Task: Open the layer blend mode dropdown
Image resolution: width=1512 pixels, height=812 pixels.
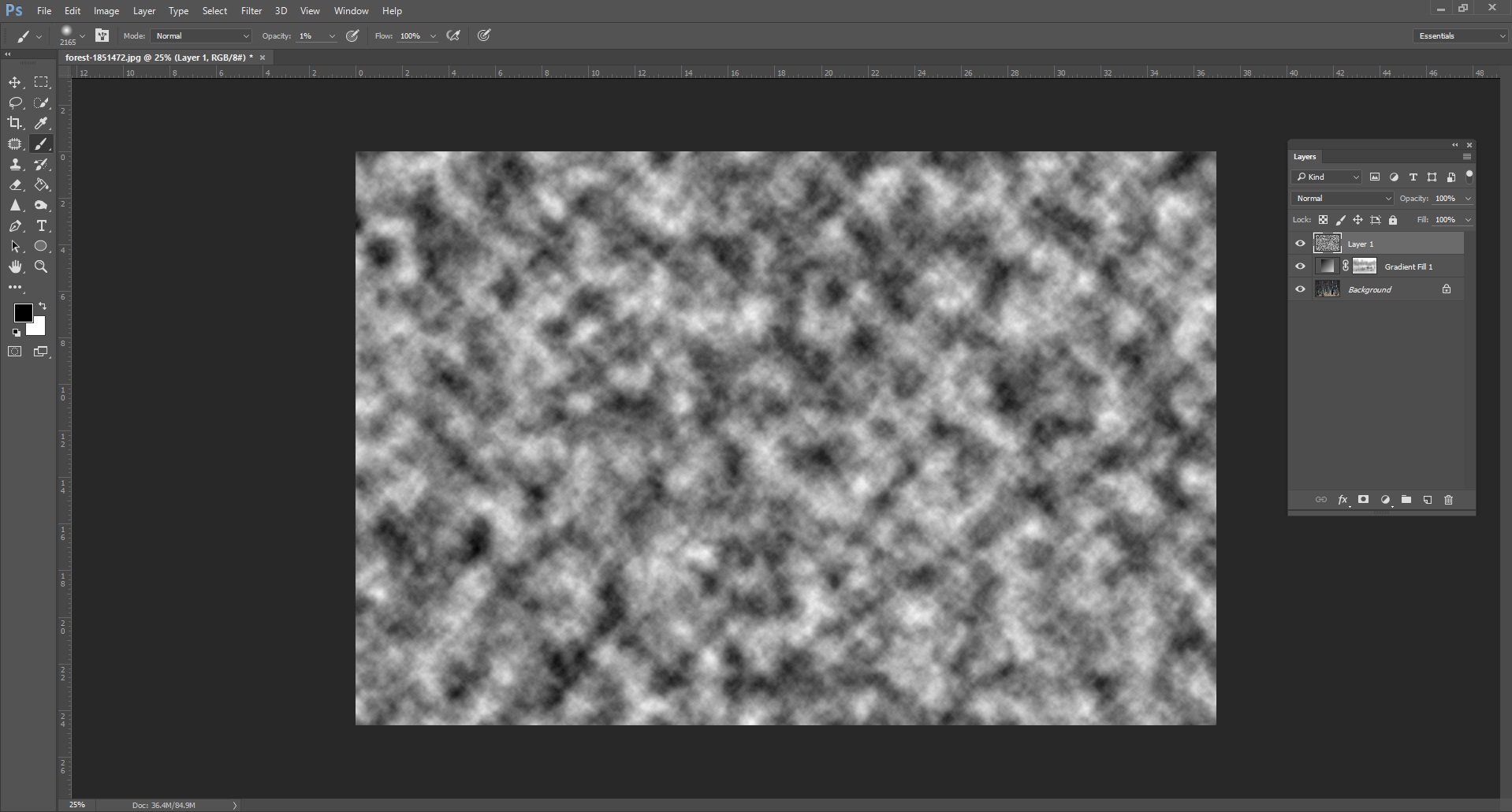Action: click(1343, 199)
